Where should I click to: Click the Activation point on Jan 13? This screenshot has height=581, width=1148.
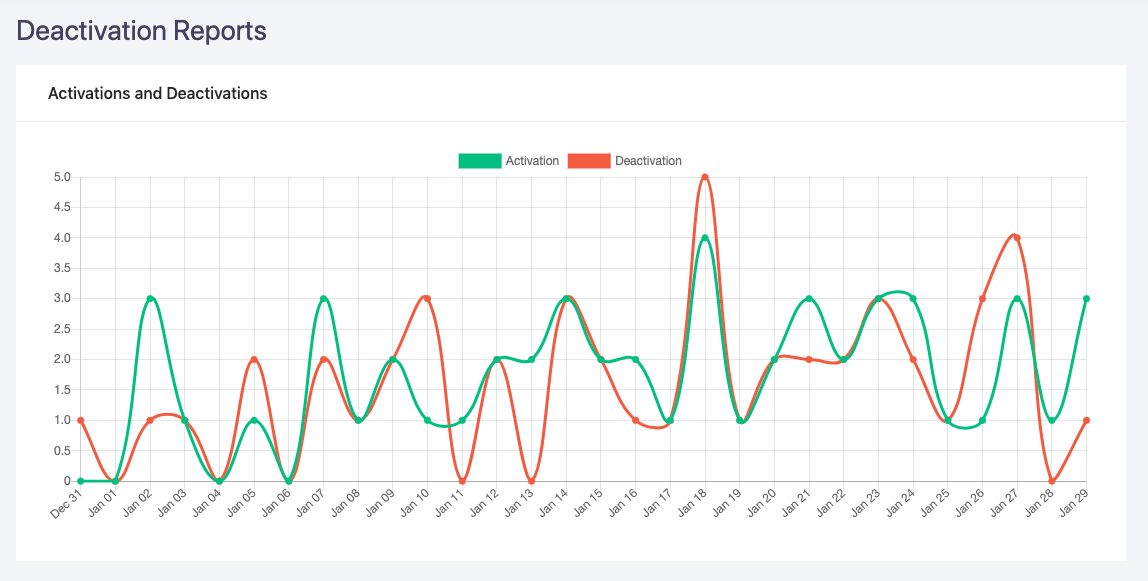click(x=531, y=359)
